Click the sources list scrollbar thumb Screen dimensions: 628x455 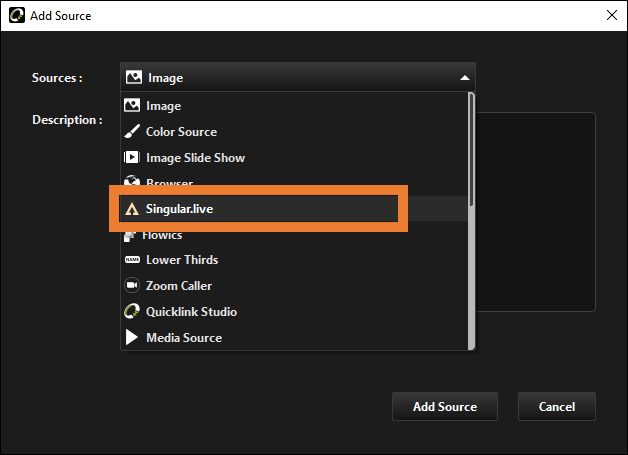click(471, 149)
